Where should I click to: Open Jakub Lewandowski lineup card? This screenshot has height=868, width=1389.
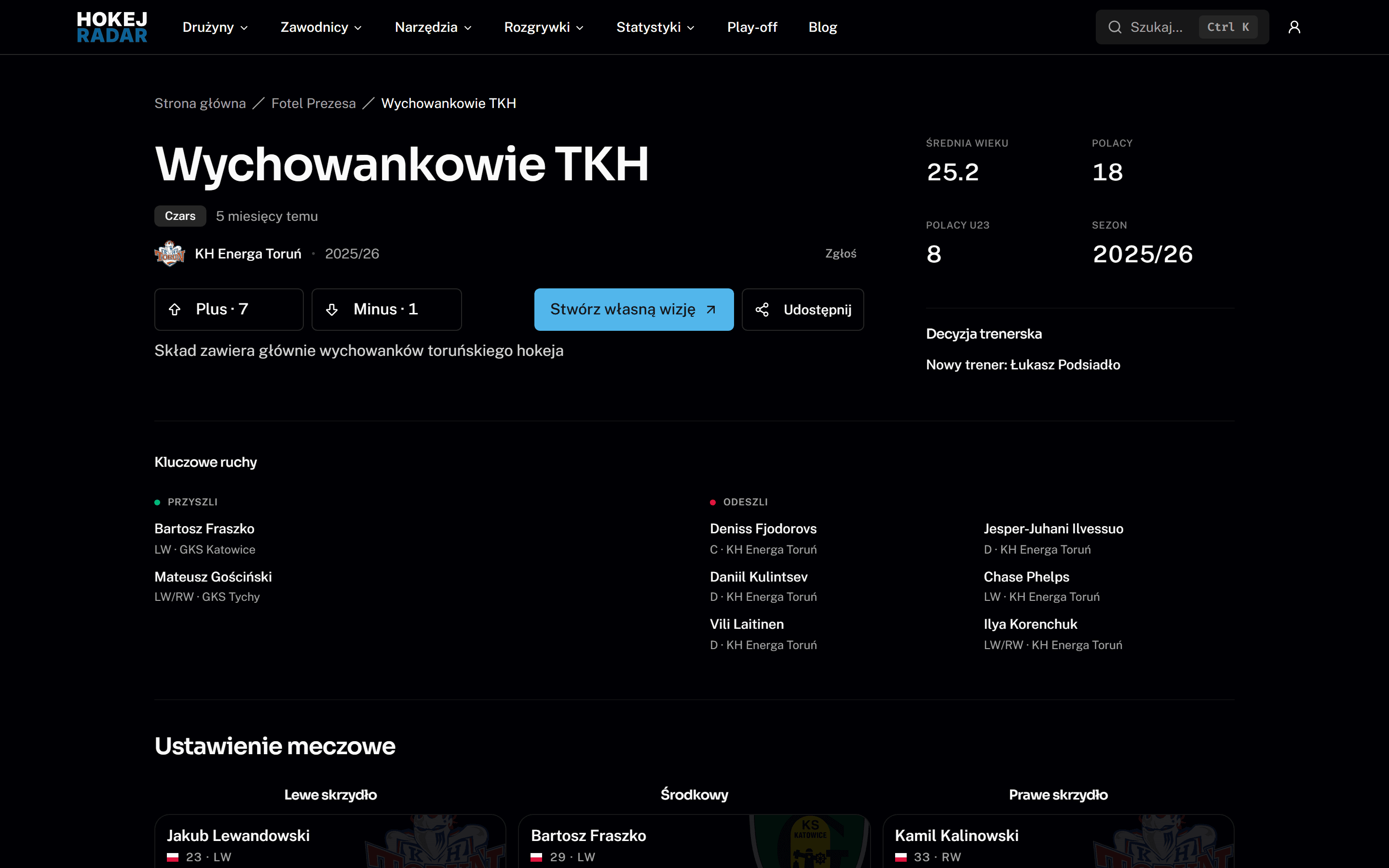pyautogui.click(x=330, y=841)
